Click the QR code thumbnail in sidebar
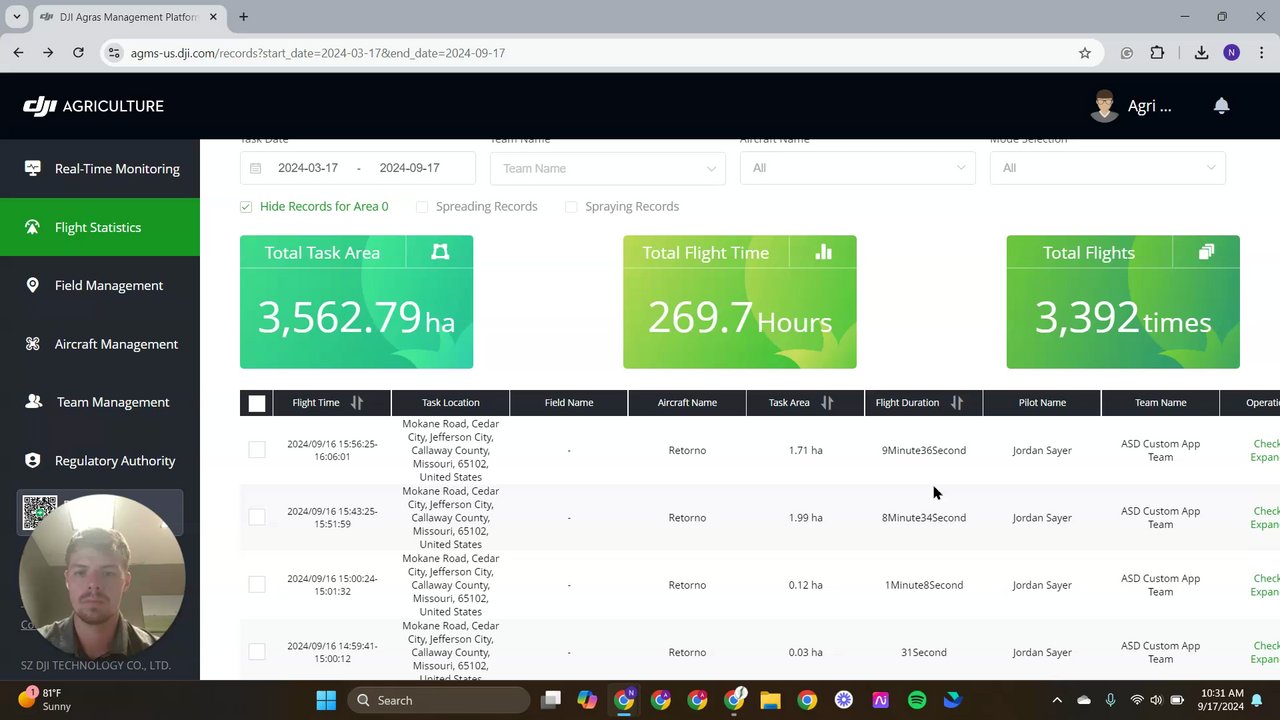Screen dimensions: 1280x720 click(40, 513)
